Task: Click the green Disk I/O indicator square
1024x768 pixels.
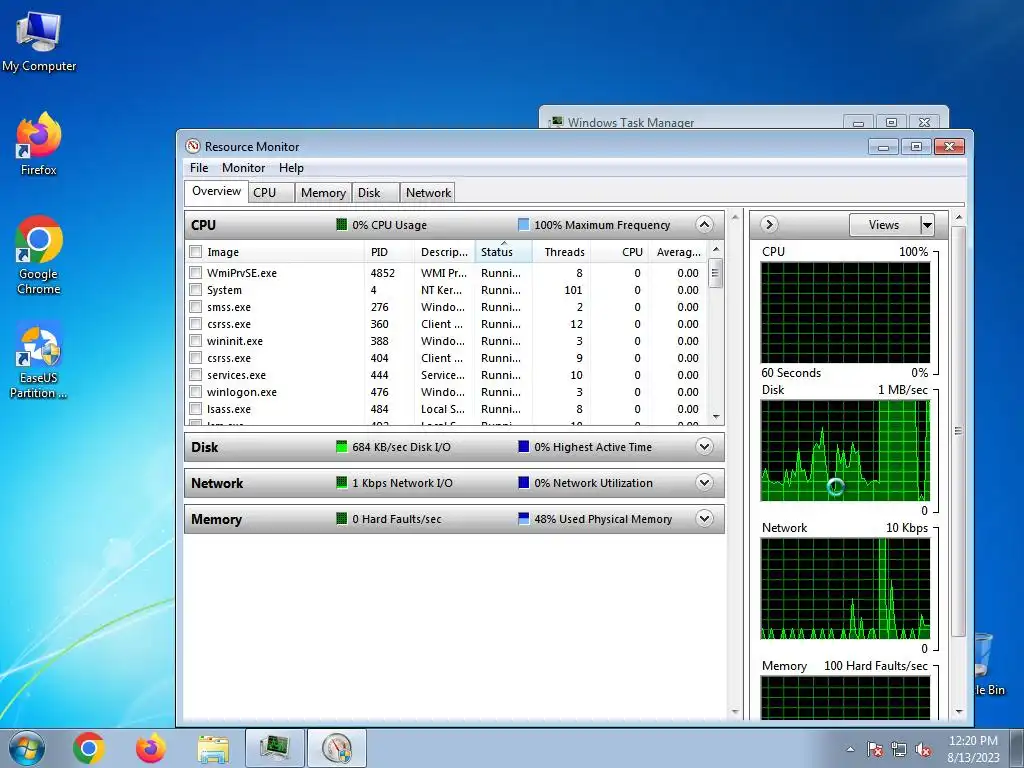Action: [342, 447]
